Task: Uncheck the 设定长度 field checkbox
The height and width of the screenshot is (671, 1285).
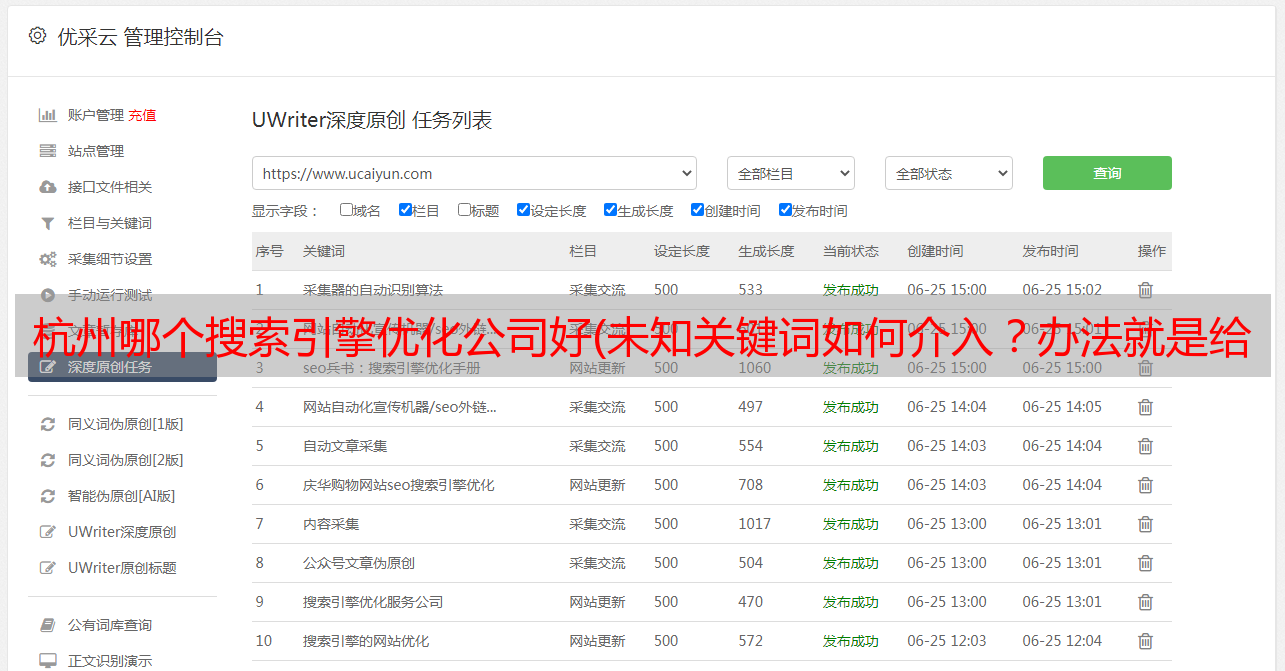Action: tap(523, 210)
